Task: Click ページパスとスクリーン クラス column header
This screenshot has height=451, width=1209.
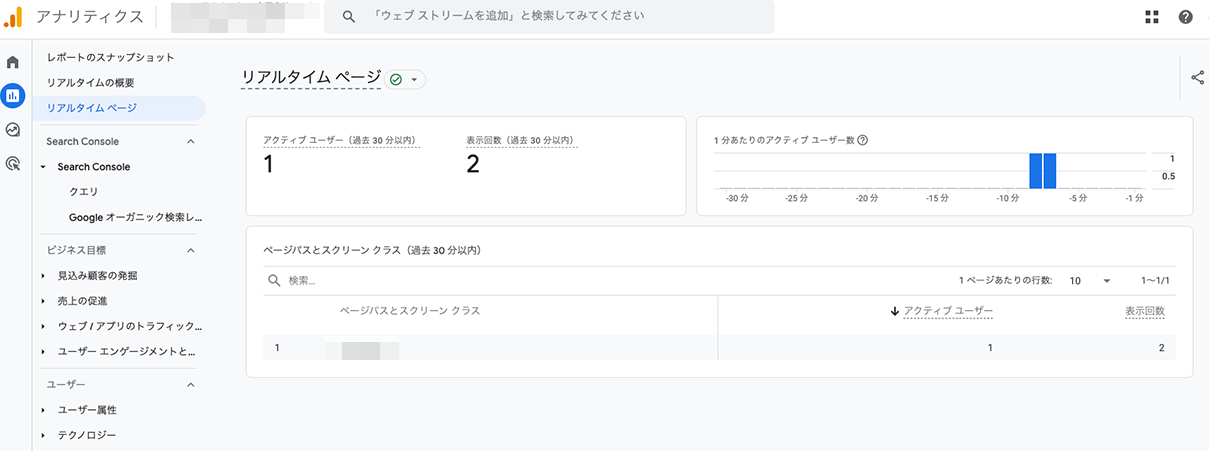Action: pos(410,311)
